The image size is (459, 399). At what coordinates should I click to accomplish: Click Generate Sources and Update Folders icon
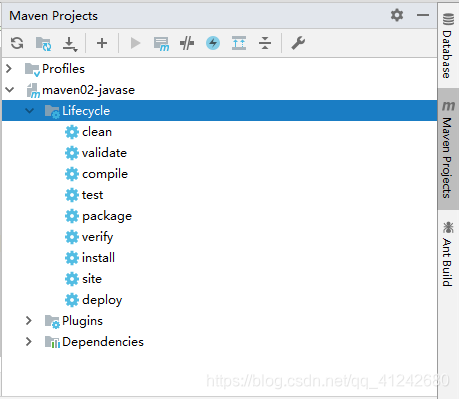[x=43, y=43]
